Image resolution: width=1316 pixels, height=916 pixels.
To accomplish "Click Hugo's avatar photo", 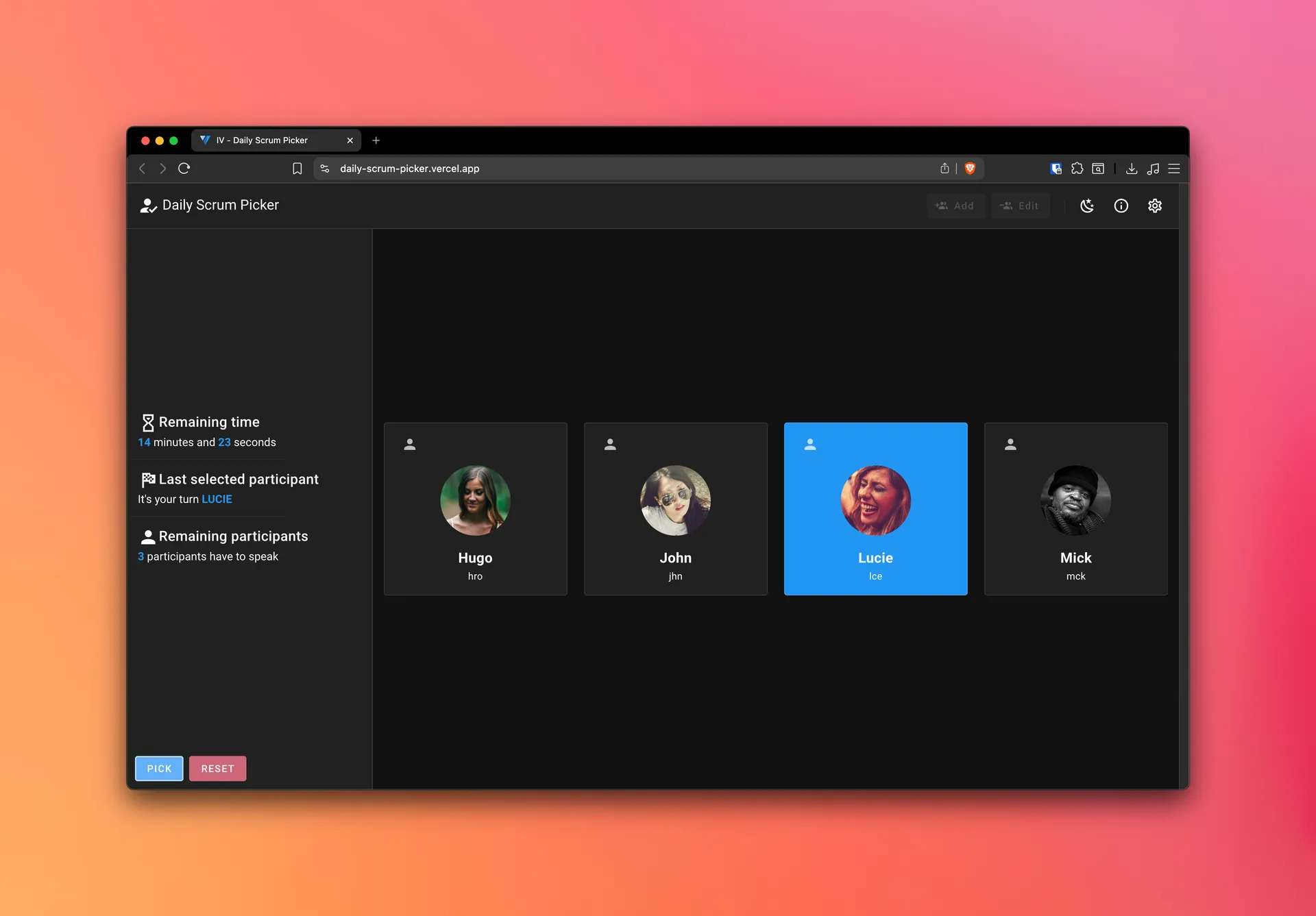I will point(475,500).
